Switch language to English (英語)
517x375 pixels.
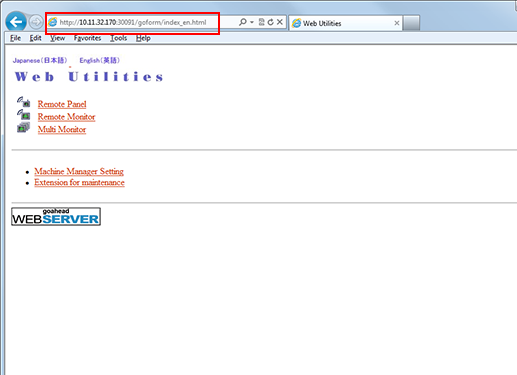(x=99, y=60)
